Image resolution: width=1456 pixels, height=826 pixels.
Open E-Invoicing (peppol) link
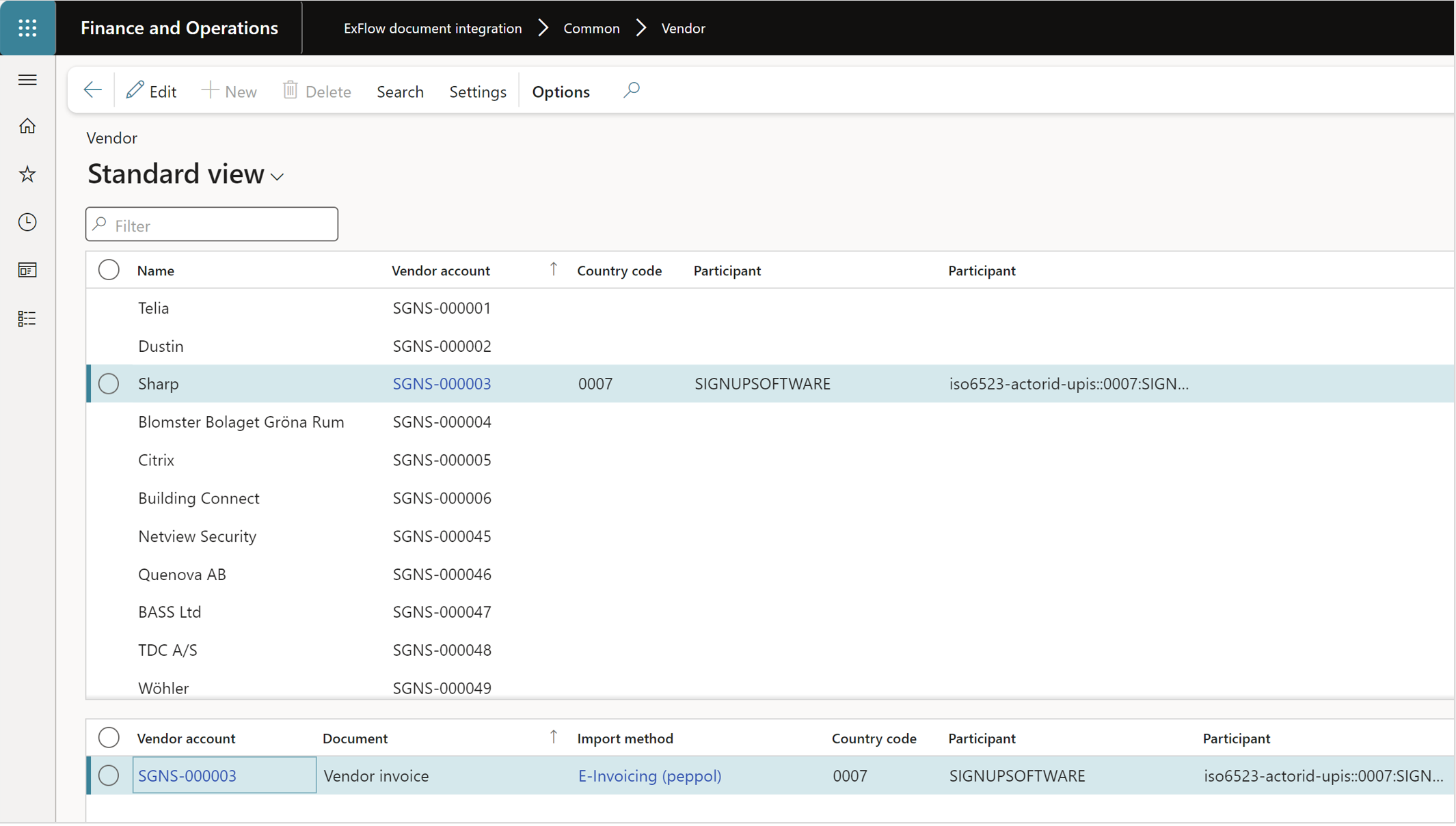pos(649,776)
